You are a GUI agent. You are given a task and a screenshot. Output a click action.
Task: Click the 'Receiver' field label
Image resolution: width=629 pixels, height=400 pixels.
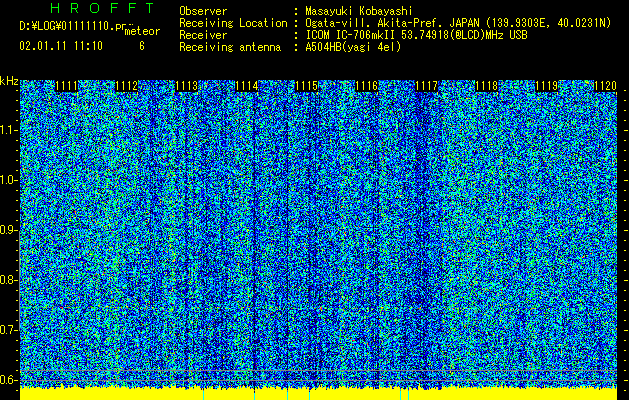[203, 35]
